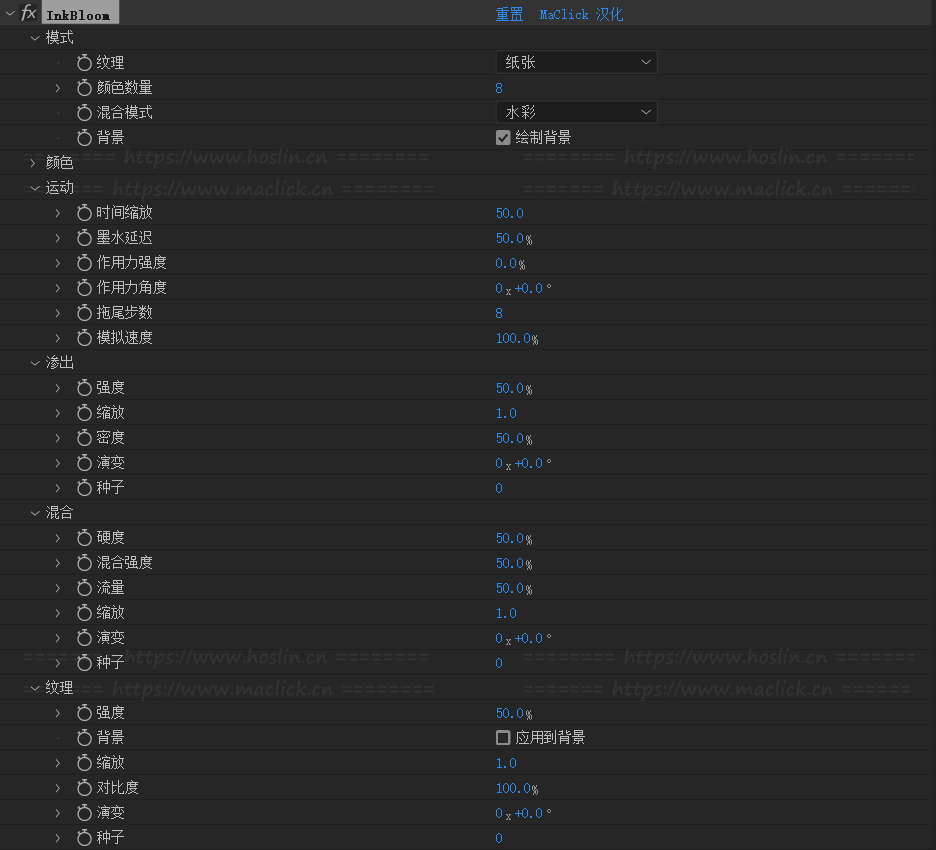The width and height of the screenshot is (936, 850).
Task: Uncheck the 绘制背景 checkbox
Action: (x=503, y=138)
